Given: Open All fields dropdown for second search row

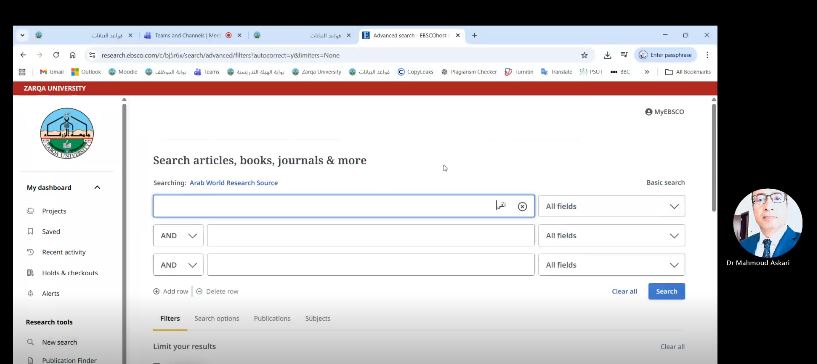Looking at the screenshot, I should point(612,235).
